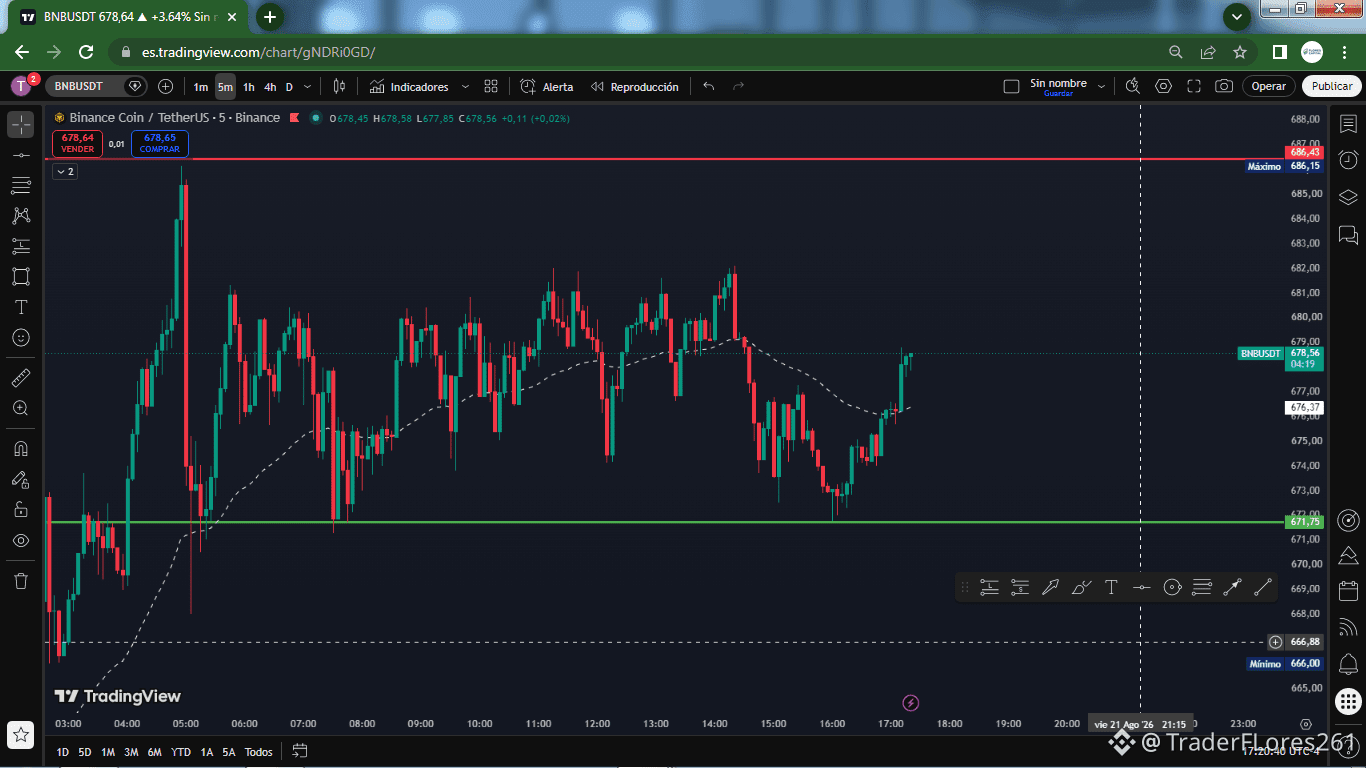This screenshot has height=768, width=1366.
Task: Activate the zoom in tool
Action: pos(21,408)
